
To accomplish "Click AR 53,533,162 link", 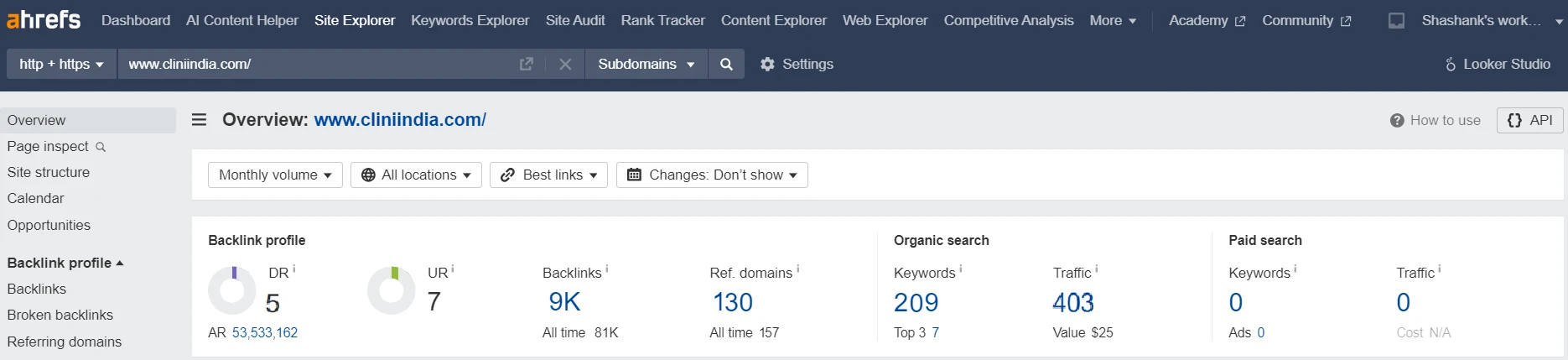I will [265, 332].
